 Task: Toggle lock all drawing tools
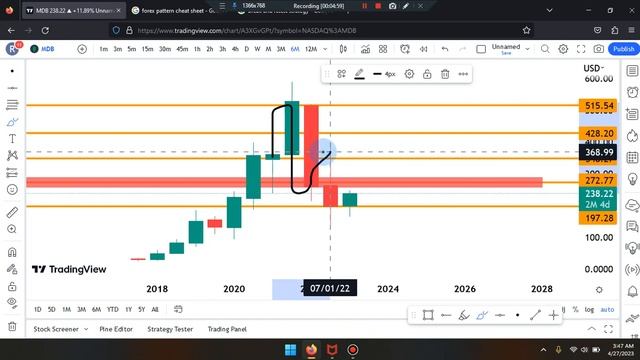pyautogui.click(x=12, y=286)
